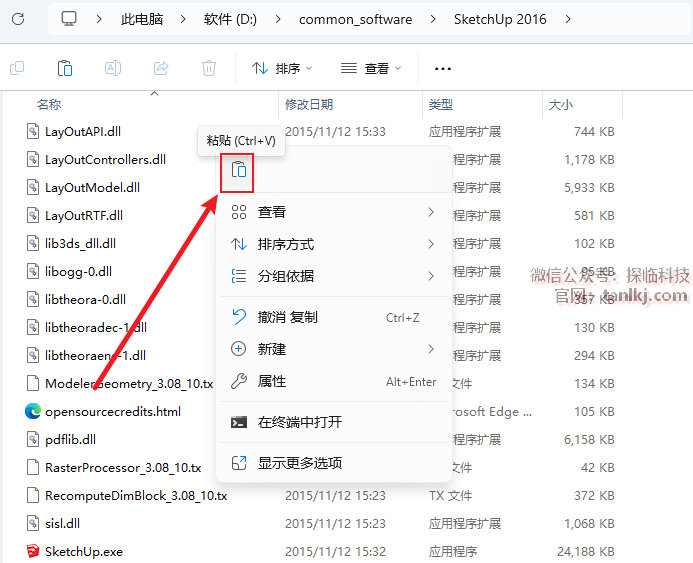Click the SketchUp.exe application icon
Viewport: 693px width, 563px height.
33,551
